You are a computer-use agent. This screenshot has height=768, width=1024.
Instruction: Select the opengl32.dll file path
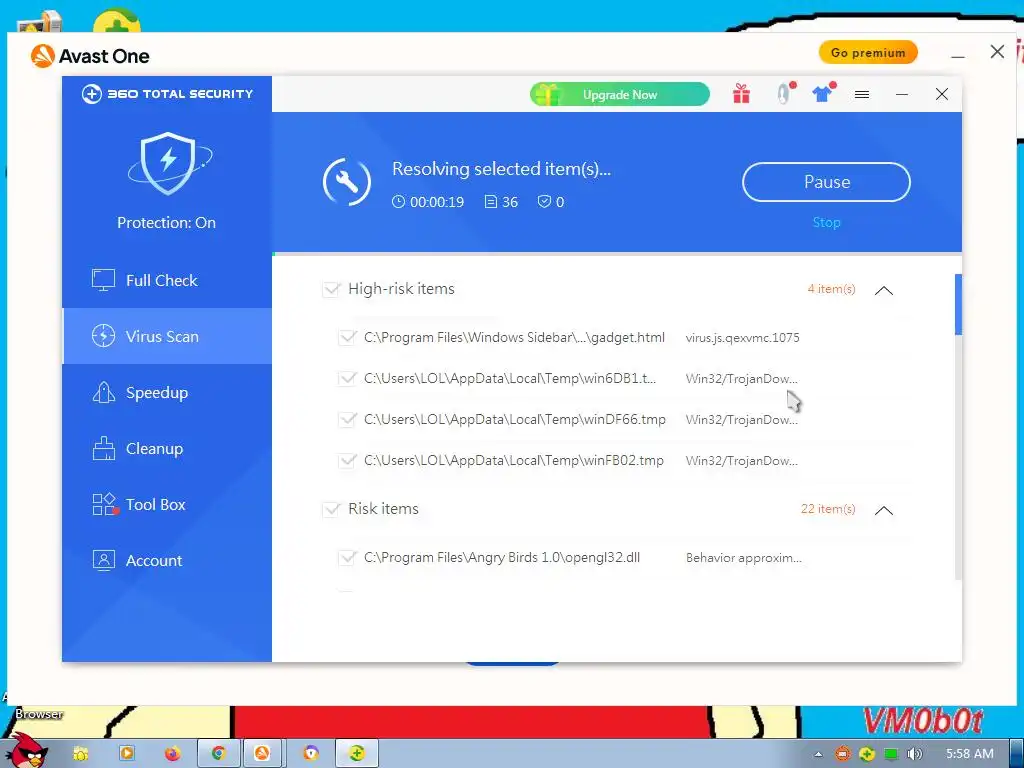click(x=502, y=558)
